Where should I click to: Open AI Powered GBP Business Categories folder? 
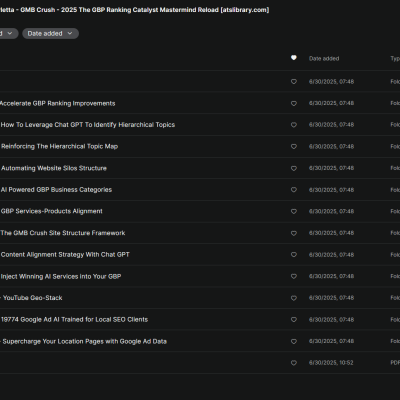coord(56,190)
